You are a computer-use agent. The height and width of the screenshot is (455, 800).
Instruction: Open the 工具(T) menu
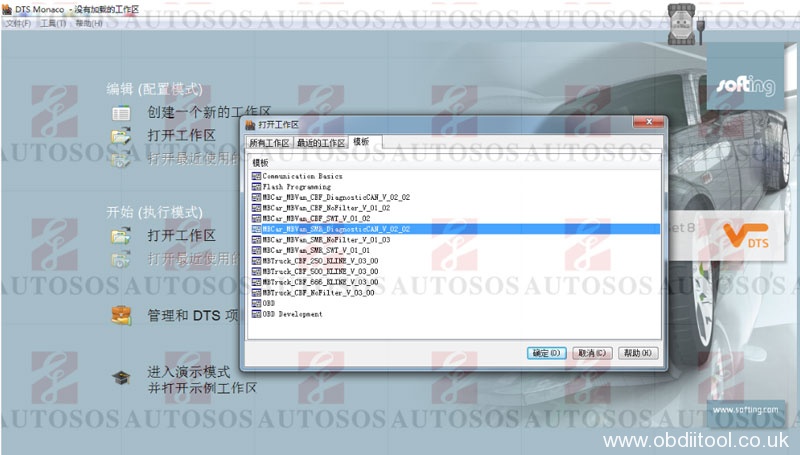coord(54,23)
